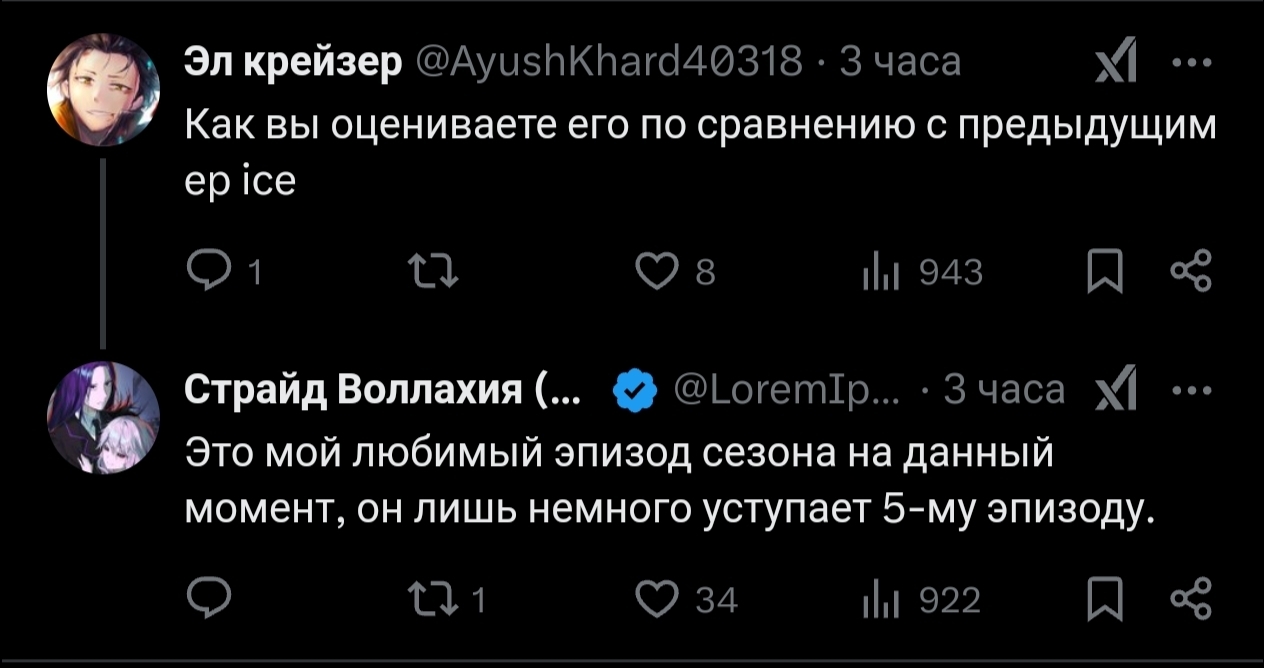Open Эл крейзер profile avatar
The height and width of the screenshot is (668, 1264).
104,89
